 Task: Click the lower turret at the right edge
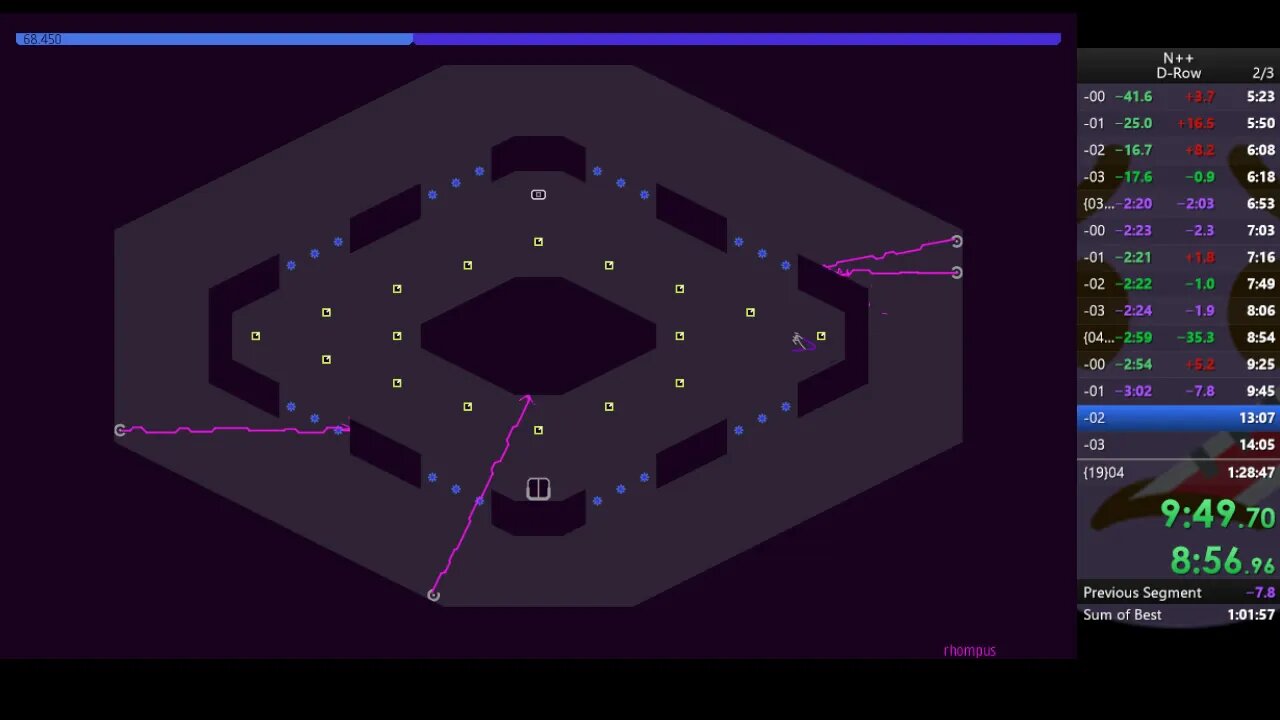coord(957,272)
